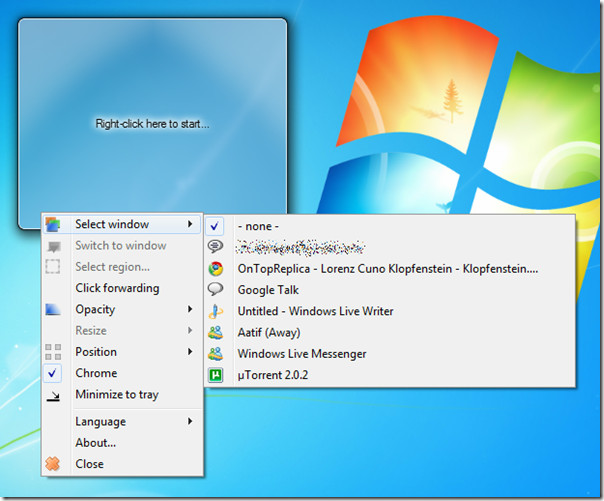Click the orange X Close icon
The height and width of the screenshot is (501, 604).
click(x=53, y=464)
